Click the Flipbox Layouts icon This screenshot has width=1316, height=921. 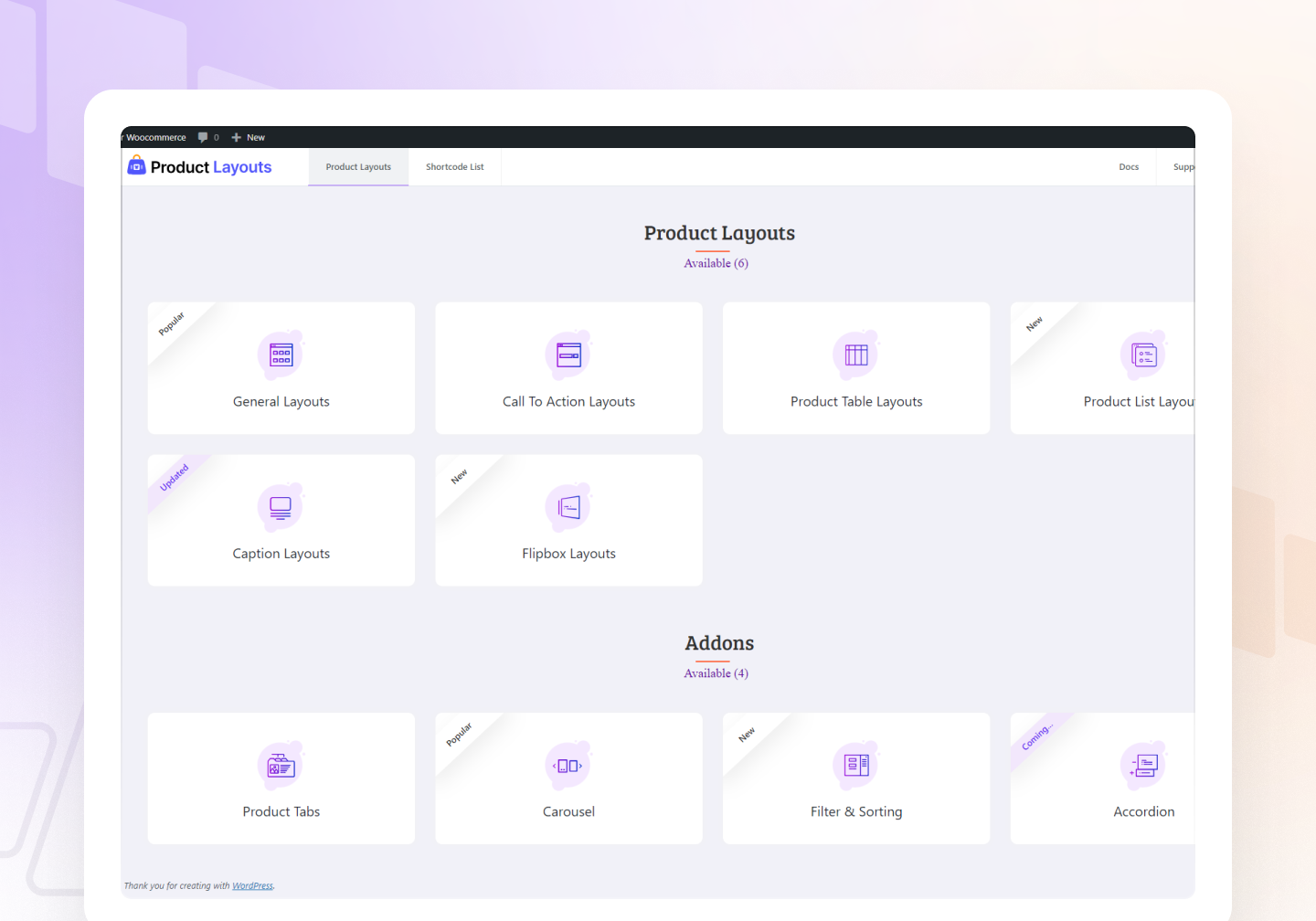(568, 507)
